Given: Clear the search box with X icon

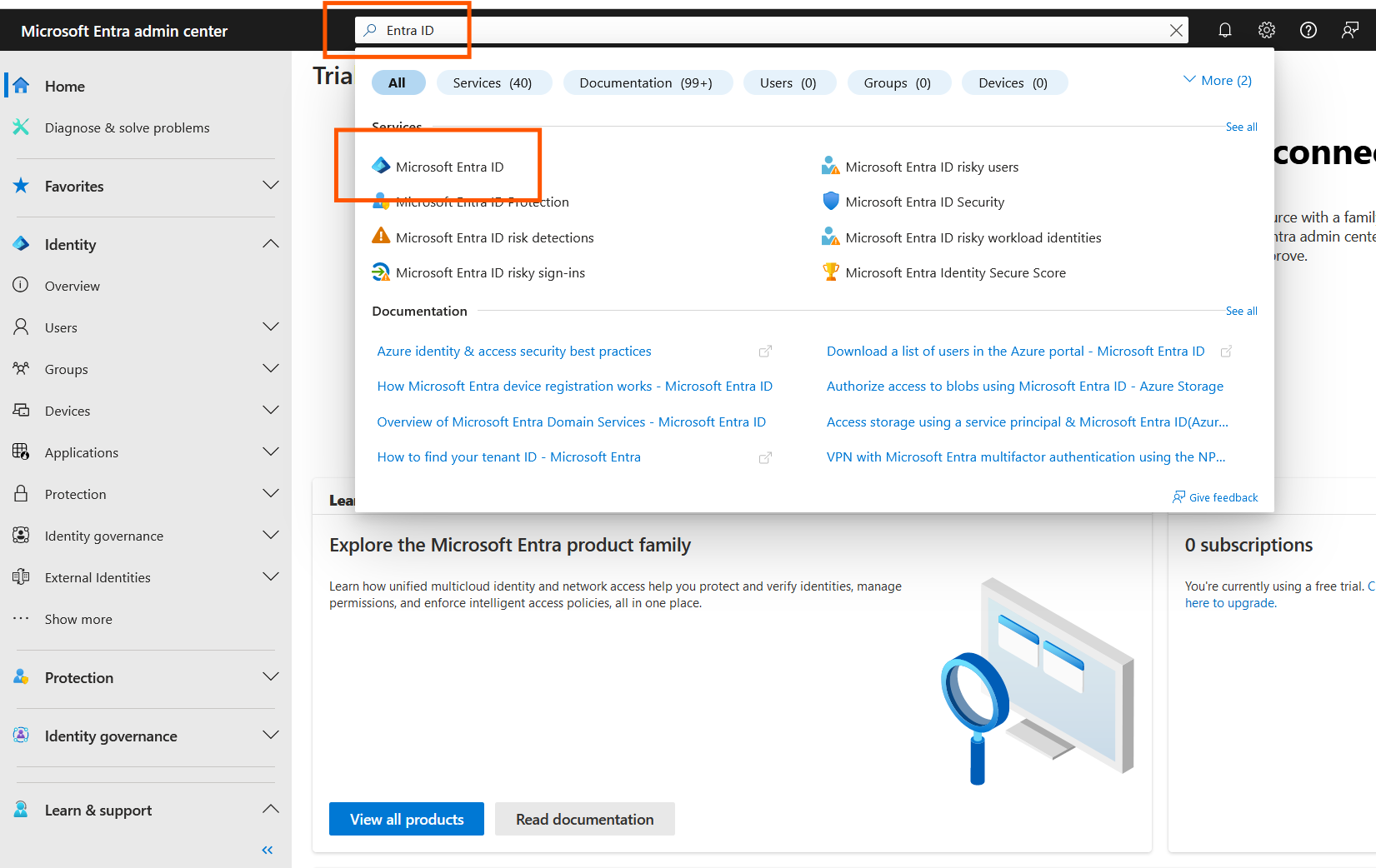Looking at the screenshot, I should (1176, 31).
